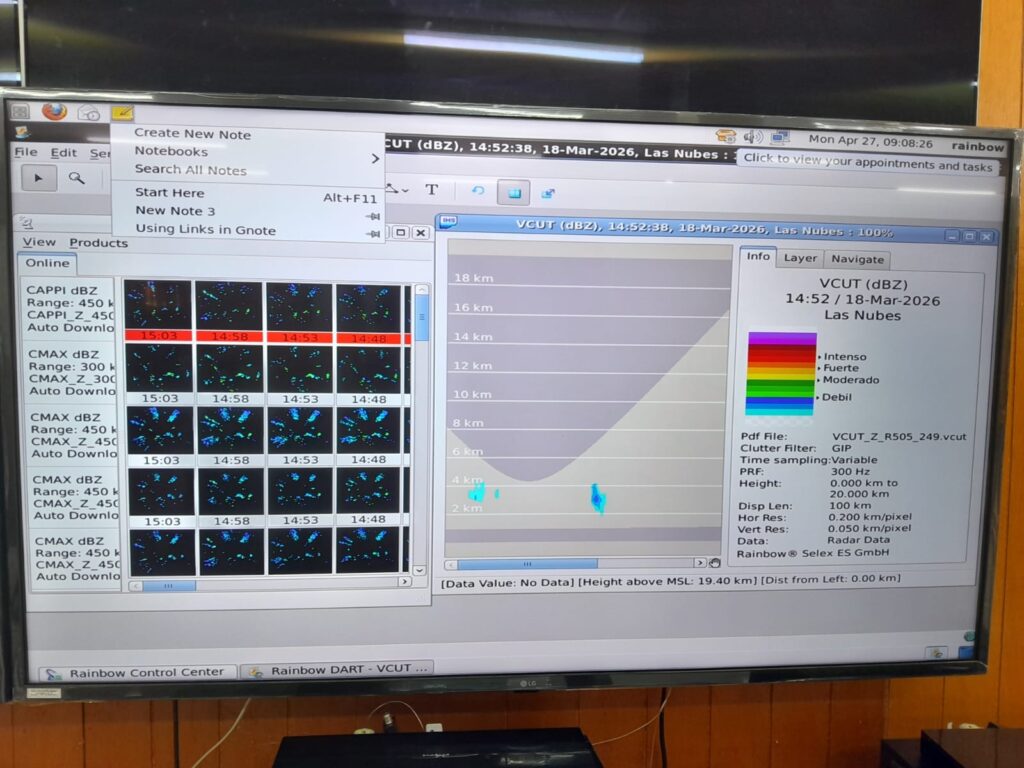Click the Gnote notes panel icon
This screenshot has width=1024, height=768.
click(122, 113)
